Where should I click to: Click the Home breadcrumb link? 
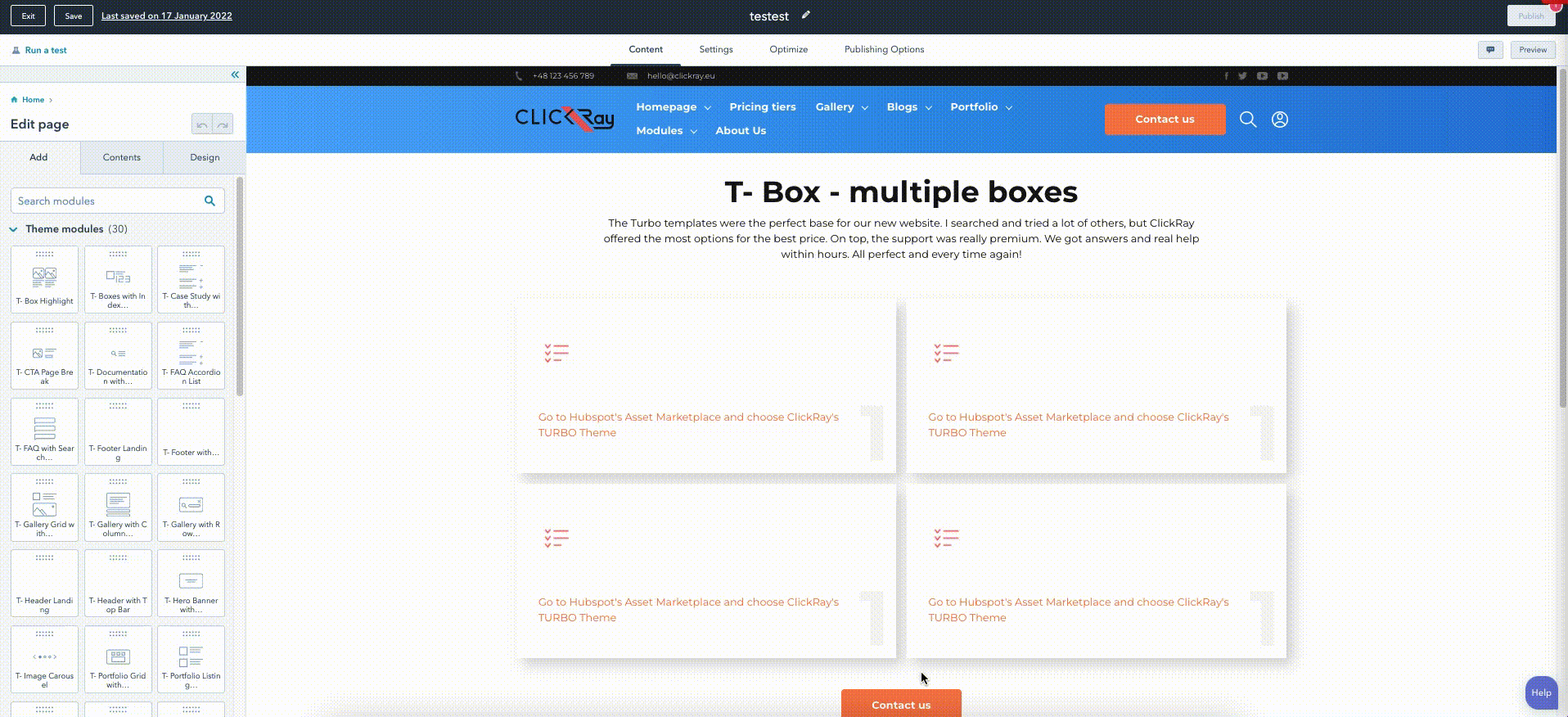(x=34, y=100)
